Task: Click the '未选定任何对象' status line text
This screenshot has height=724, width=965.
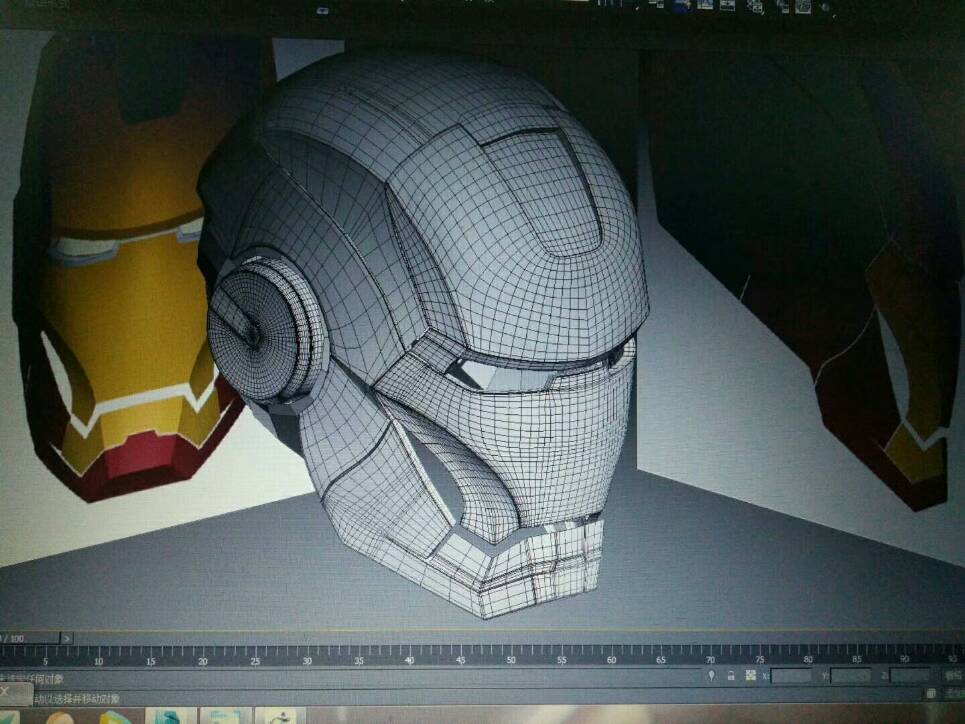Action: pos(31,679)
